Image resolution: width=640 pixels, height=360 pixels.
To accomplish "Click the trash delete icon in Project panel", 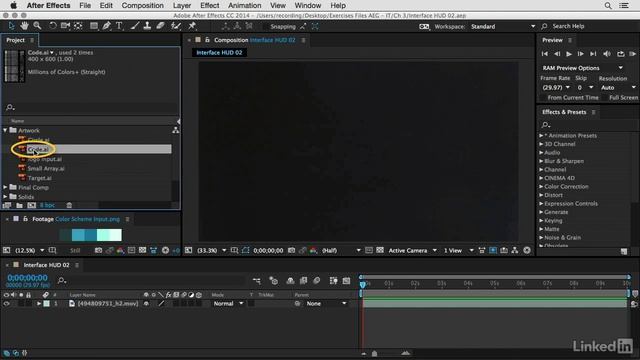I will pos(69,205).
